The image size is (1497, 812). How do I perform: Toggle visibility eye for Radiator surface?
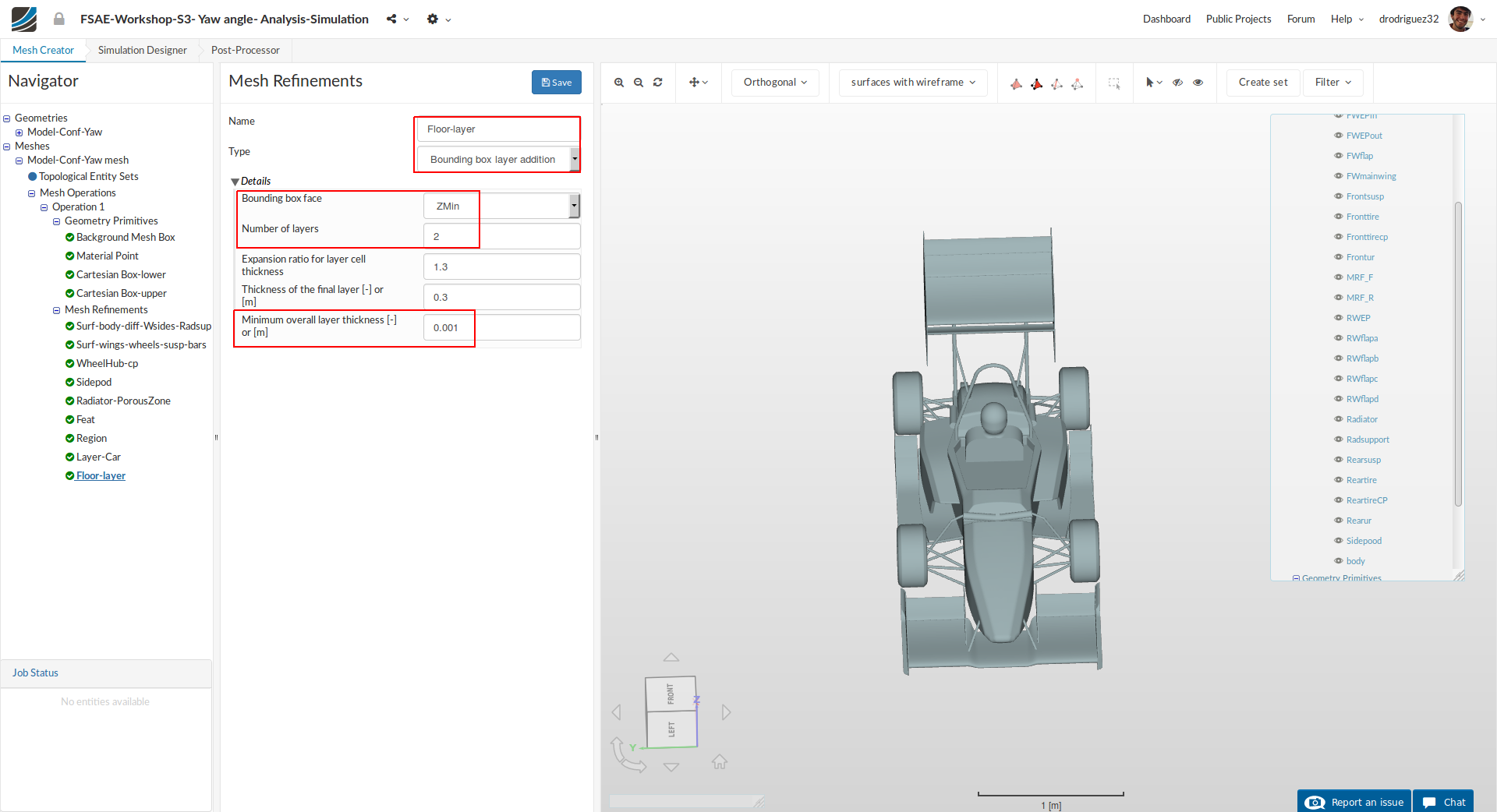(1338, 419)
